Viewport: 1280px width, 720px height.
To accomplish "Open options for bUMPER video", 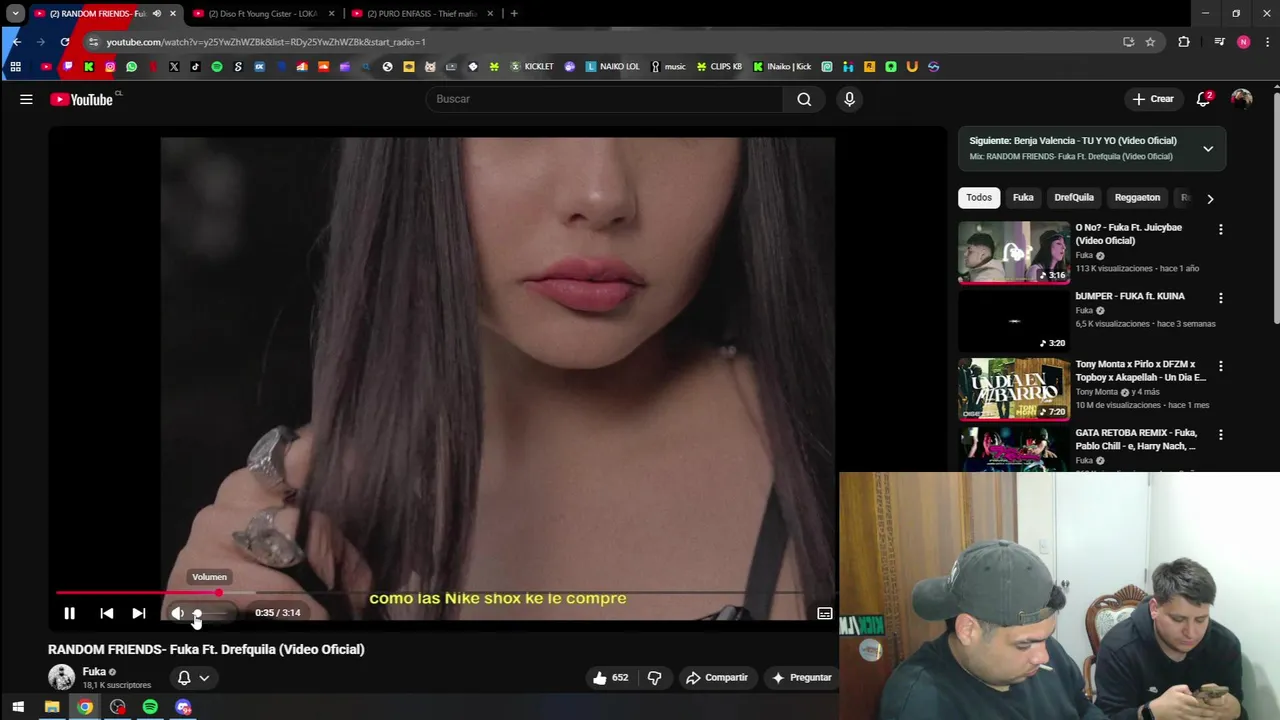I will point(1220,298).
